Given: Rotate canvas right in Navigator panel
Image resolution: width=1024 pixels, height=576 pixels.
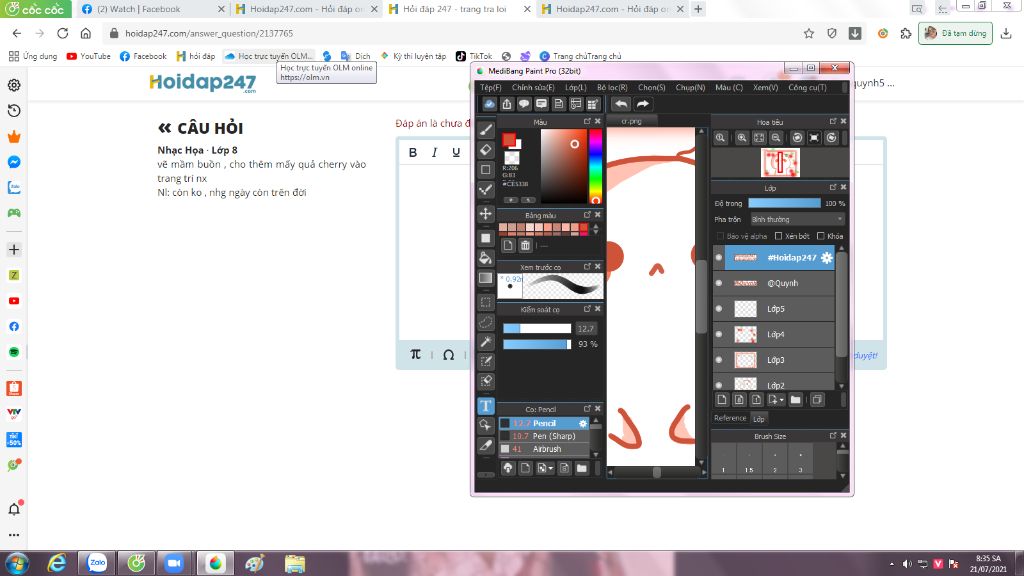Looking at the screenshot, I should (x=831, y=138).
